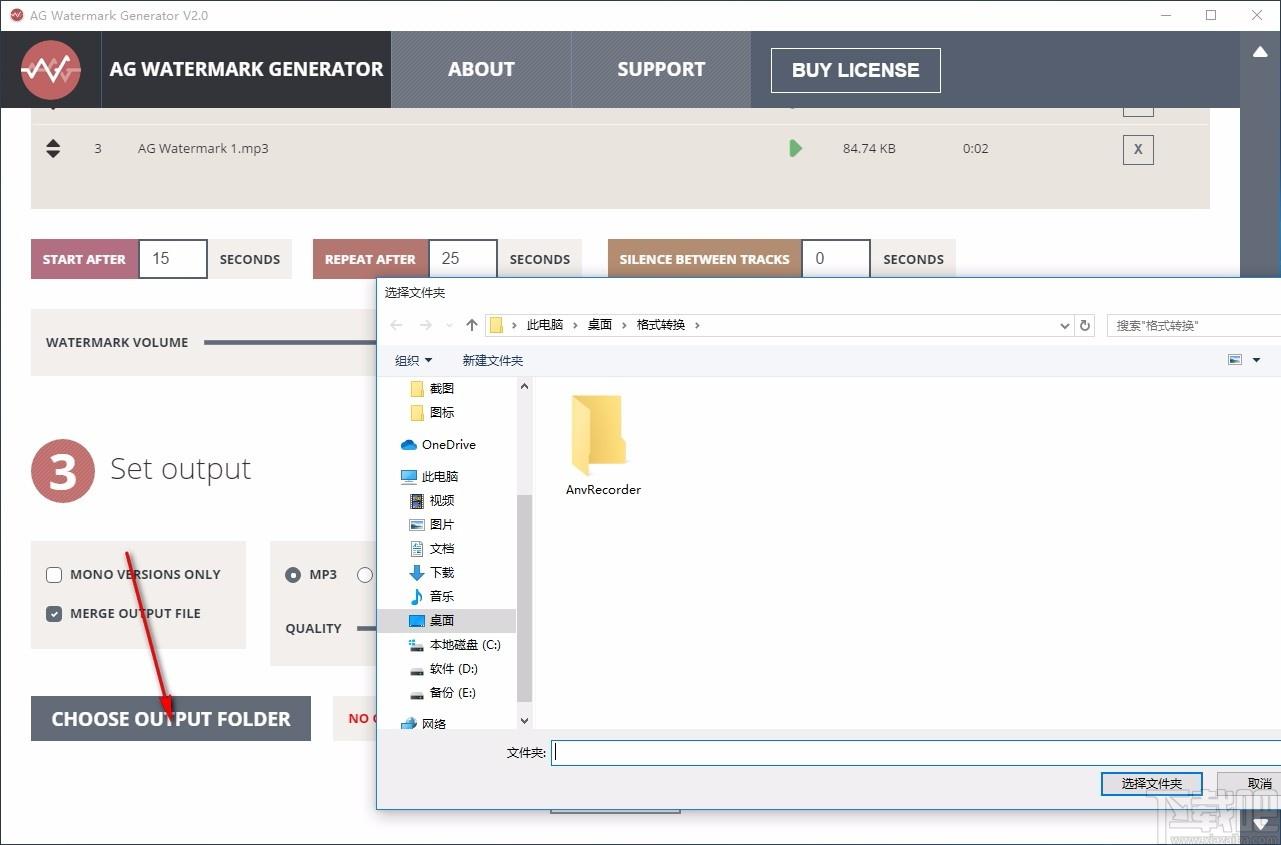Click the Buy License button
The height and width of the screenshot is (845, 1281).
pos(855,70)
